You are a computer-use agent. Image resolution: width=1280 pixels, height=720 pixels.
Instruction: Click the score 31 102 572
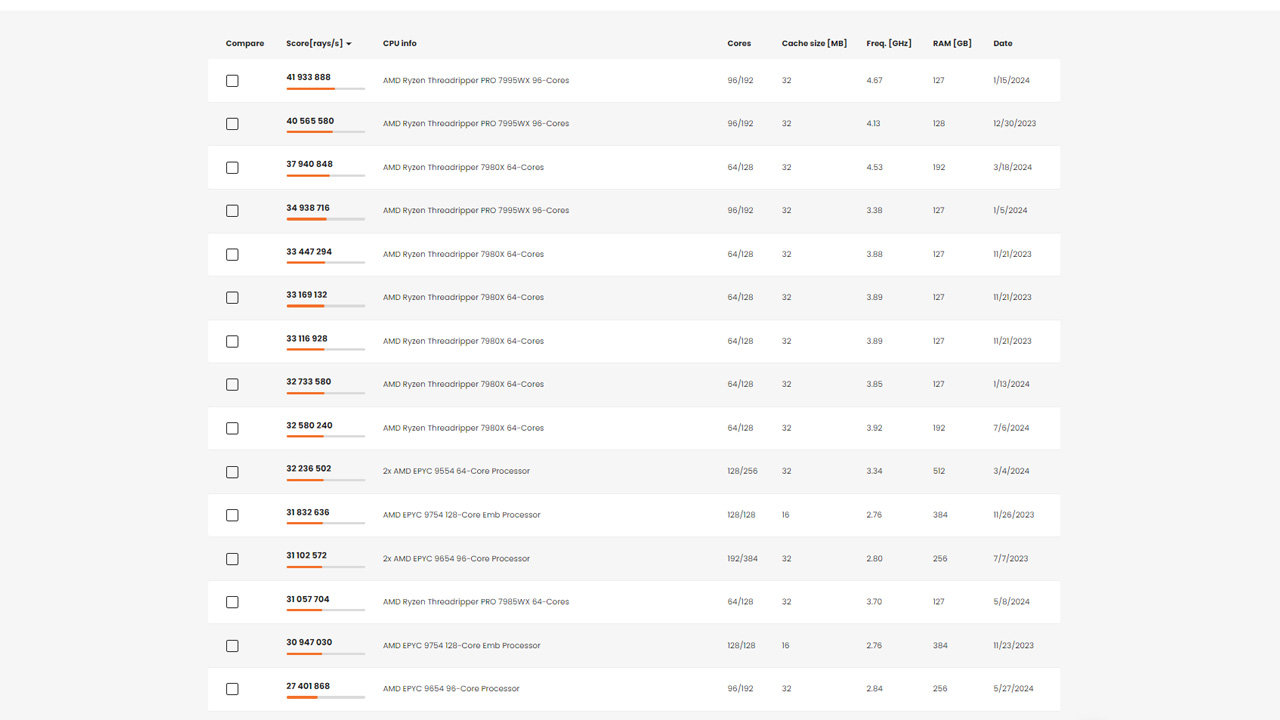(307, 555)
